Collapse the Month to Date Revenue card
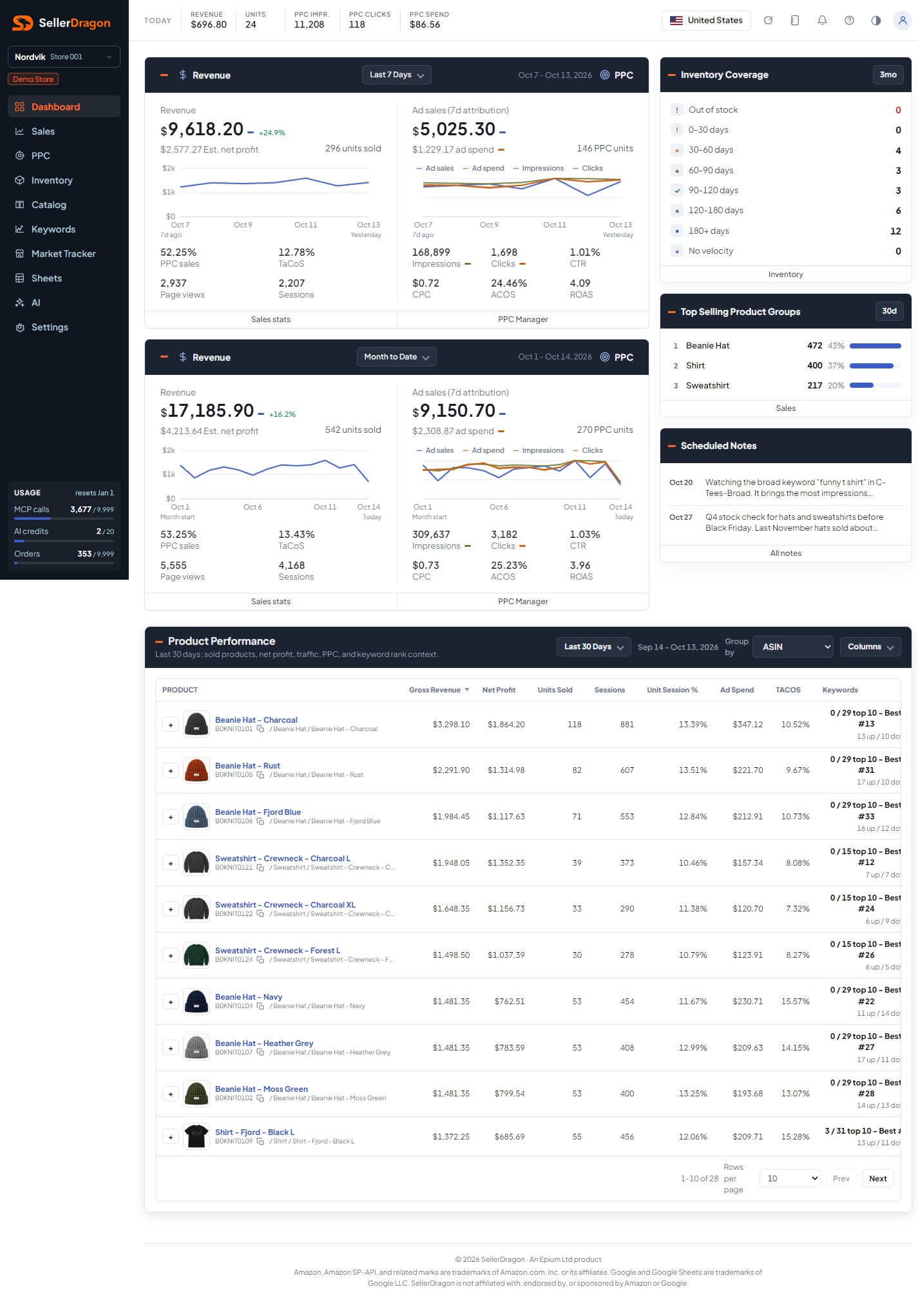This screenshot has width=918, height=1316. (x=164, y=357)
